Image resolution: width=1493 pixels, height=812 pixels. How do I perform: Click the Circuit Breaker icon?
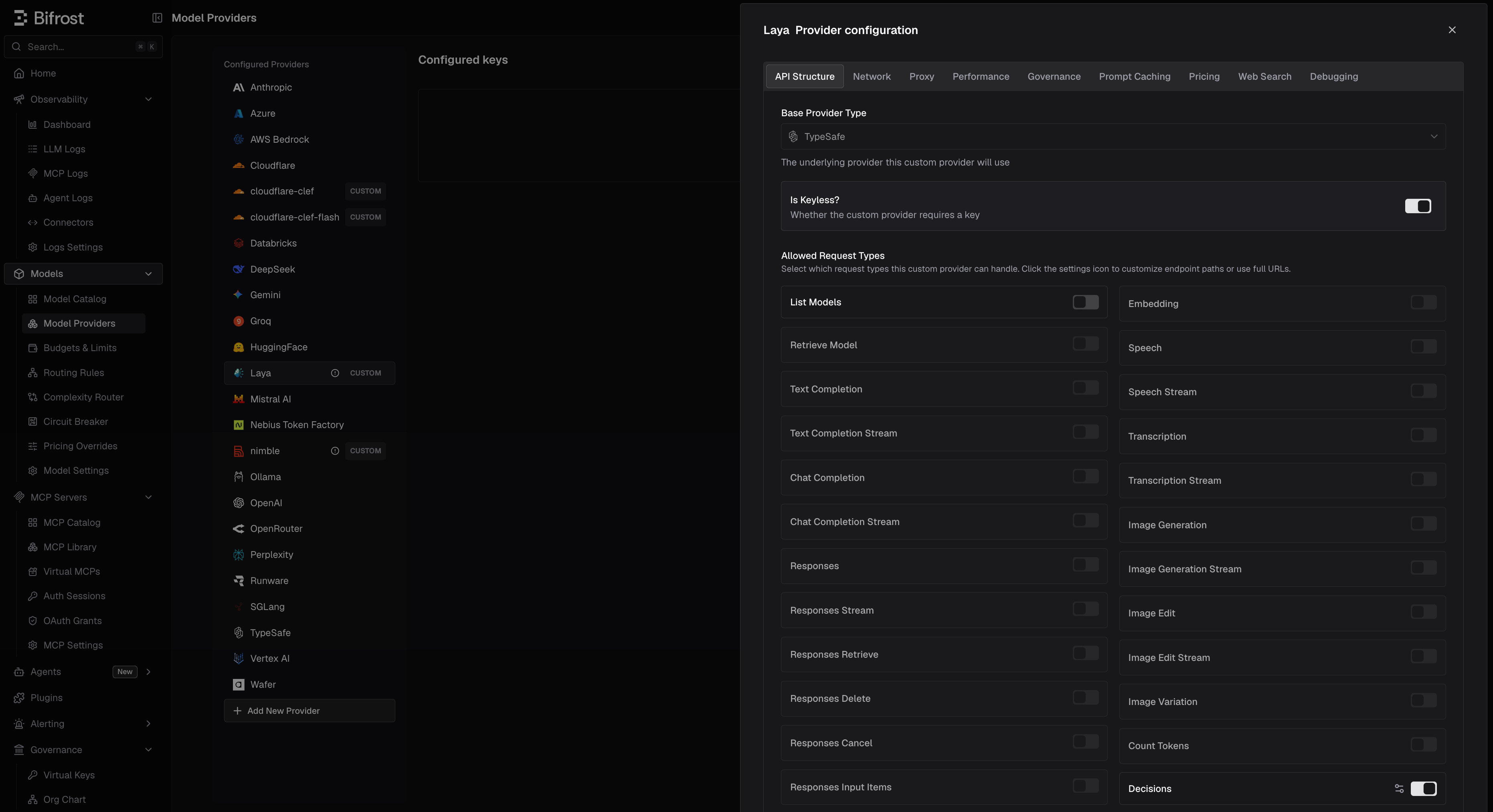[x=32, y=422]
